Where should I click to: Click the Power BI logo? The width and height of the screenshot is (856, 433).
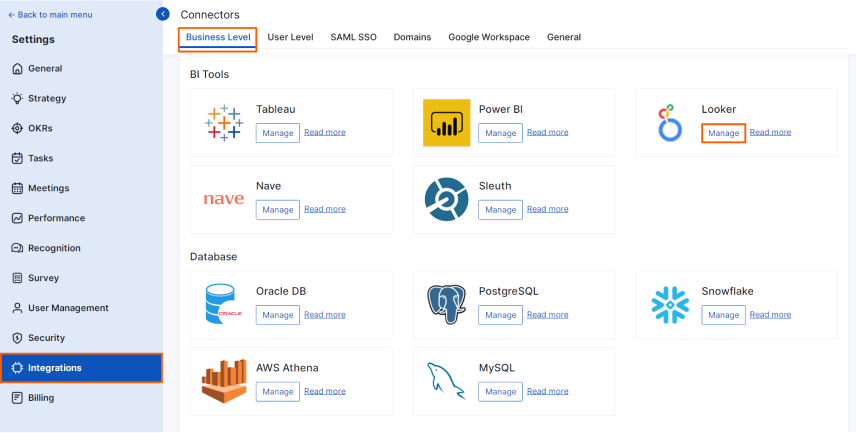click(x=447, y=123)
